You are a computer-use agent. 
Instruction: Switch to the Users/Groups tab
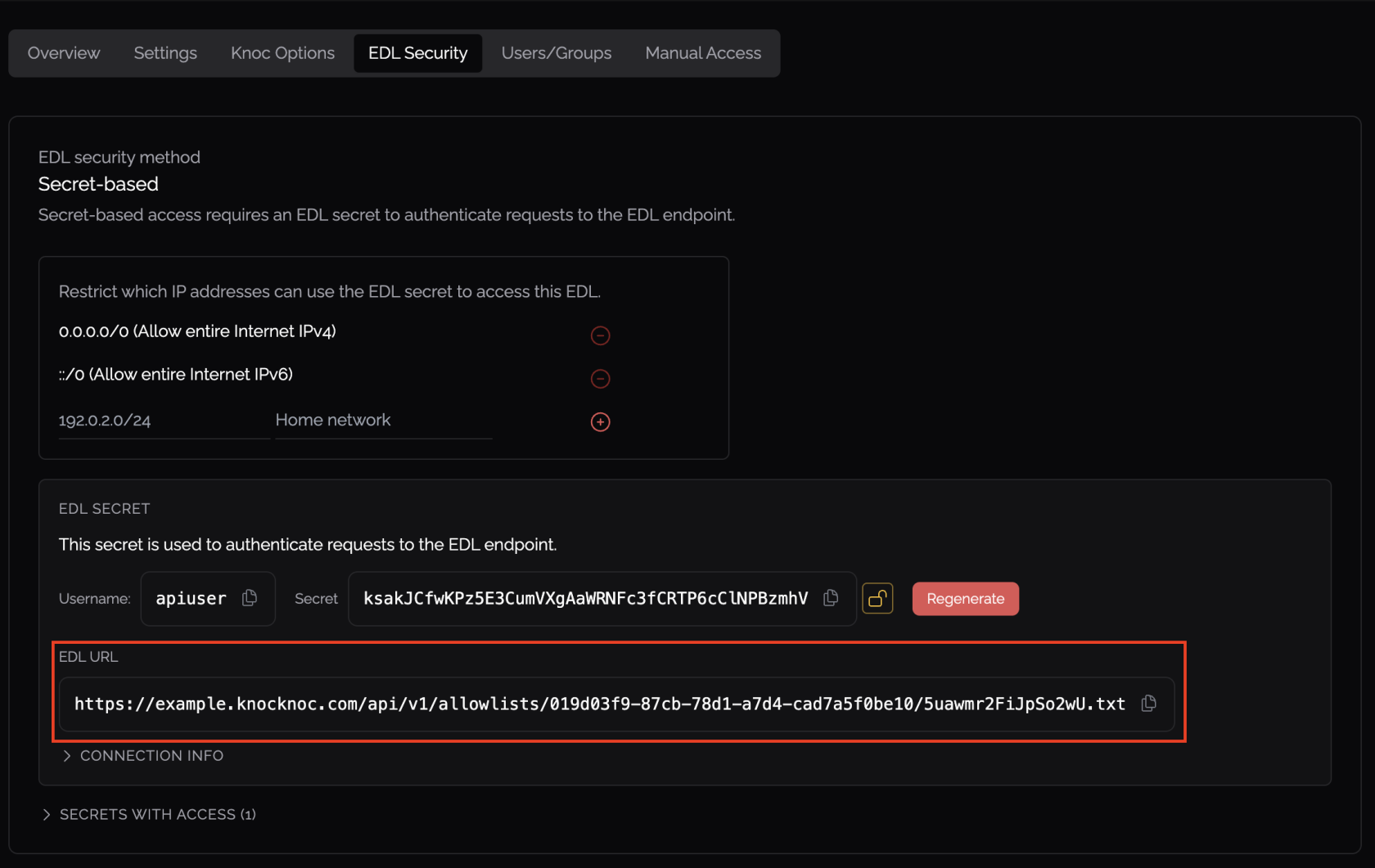tap(557, 52)
